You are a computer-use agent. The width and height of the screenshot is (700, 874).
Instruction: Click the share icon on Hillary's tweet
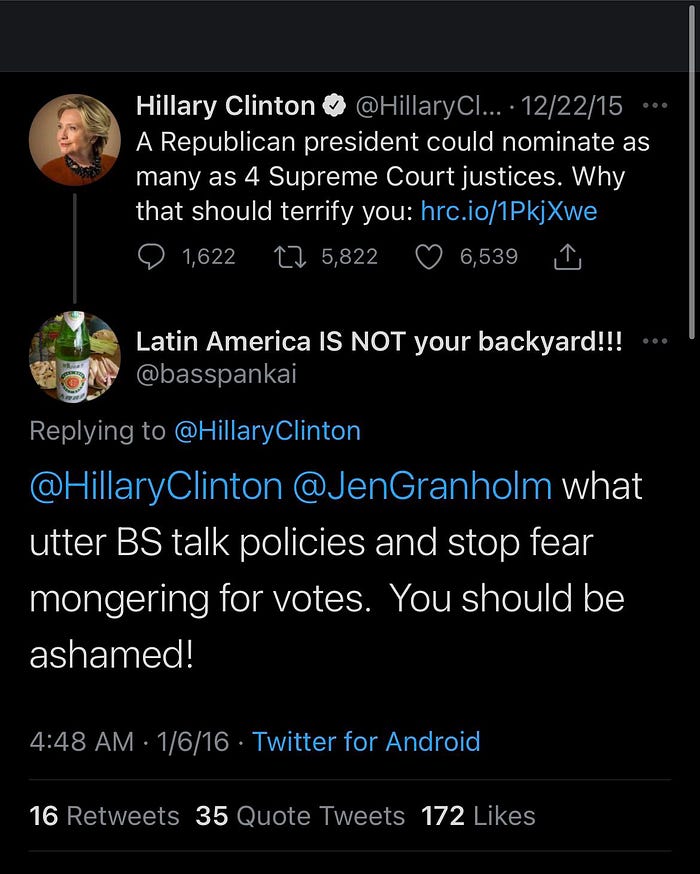coord(567,257)
